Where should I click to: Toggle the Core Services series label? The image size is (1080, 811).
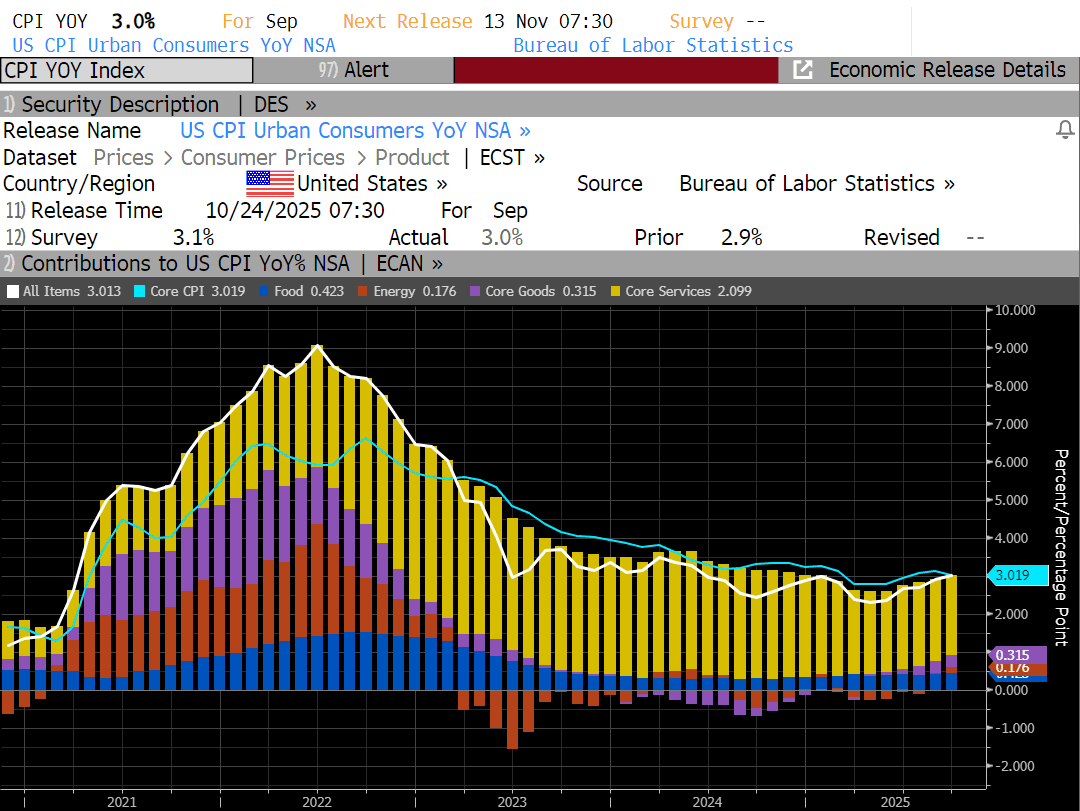688,291
